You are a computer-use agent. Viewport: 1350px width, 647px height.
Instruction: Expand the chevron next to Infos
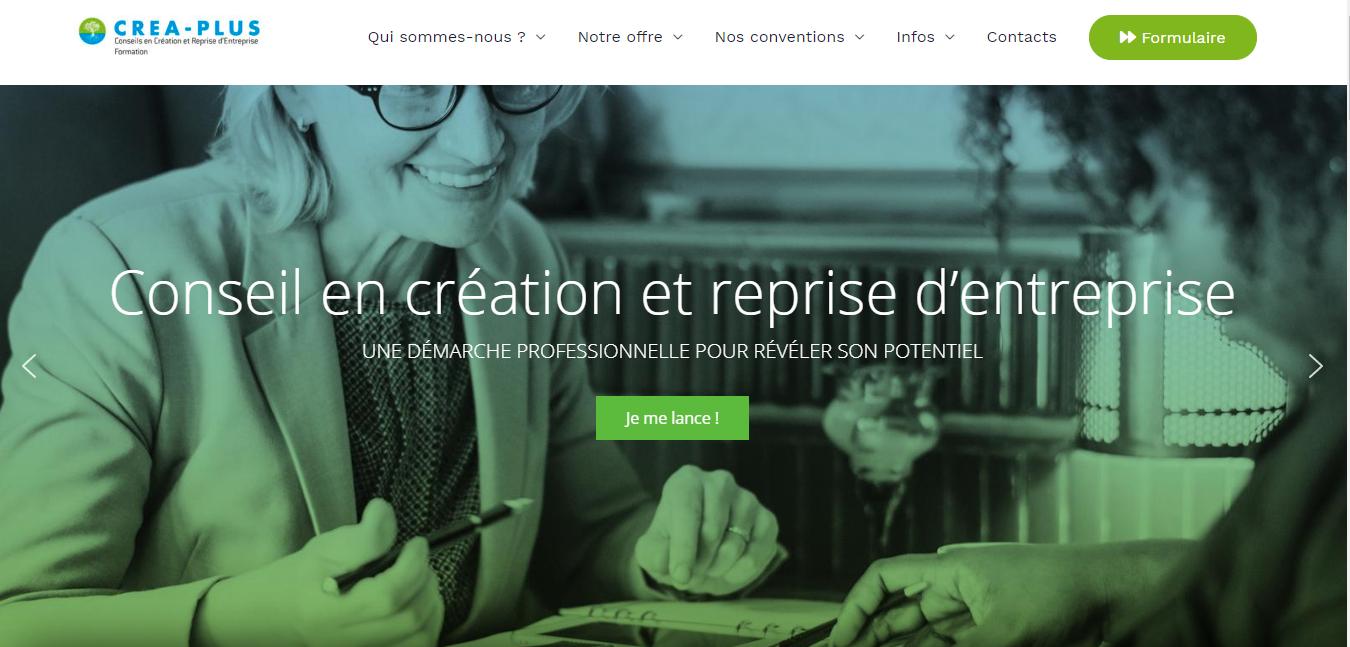[x=950, y=37]
